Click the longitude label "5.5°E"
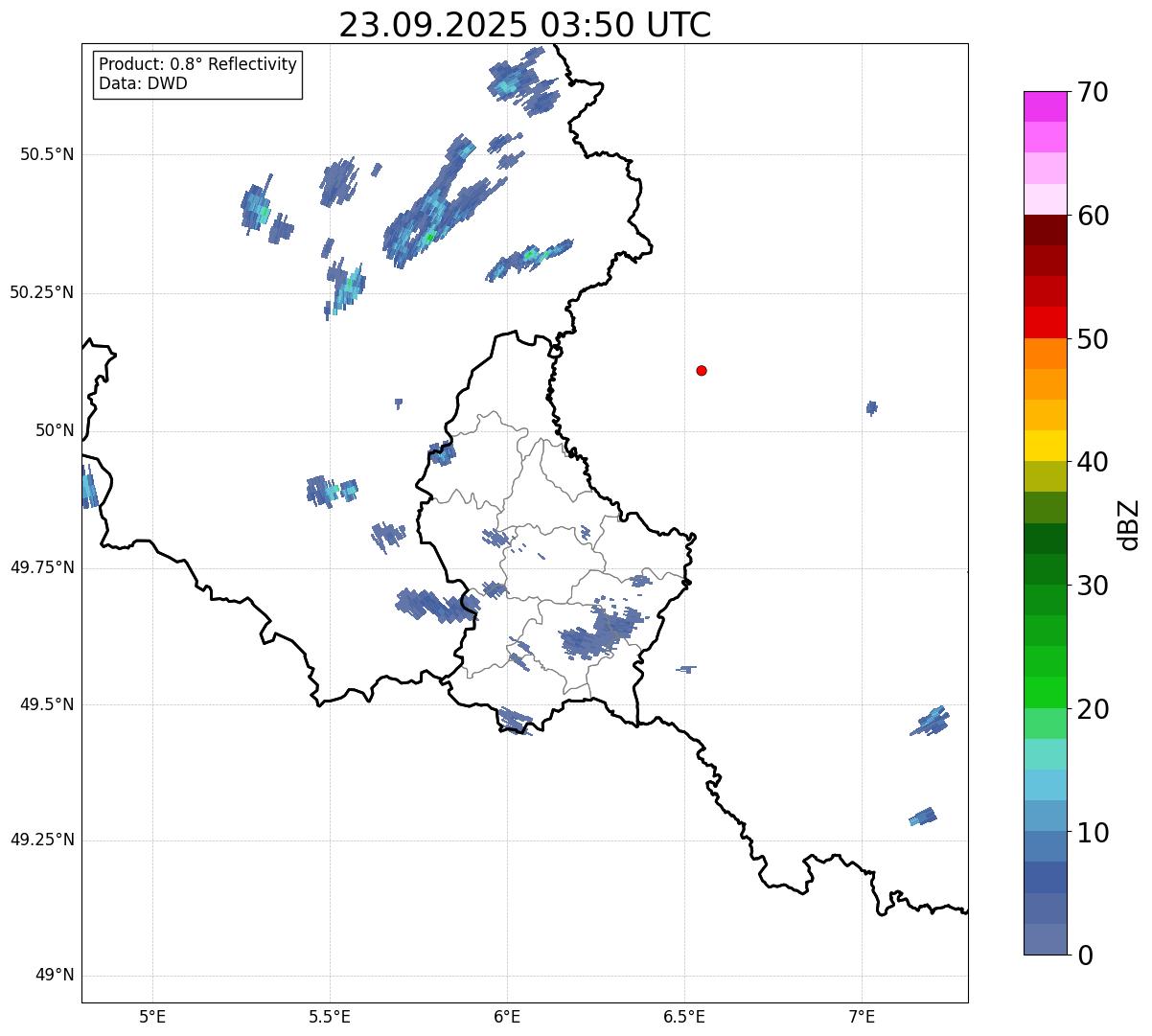Screen dimensions: 1152x1036 [x=330, y=1016]
